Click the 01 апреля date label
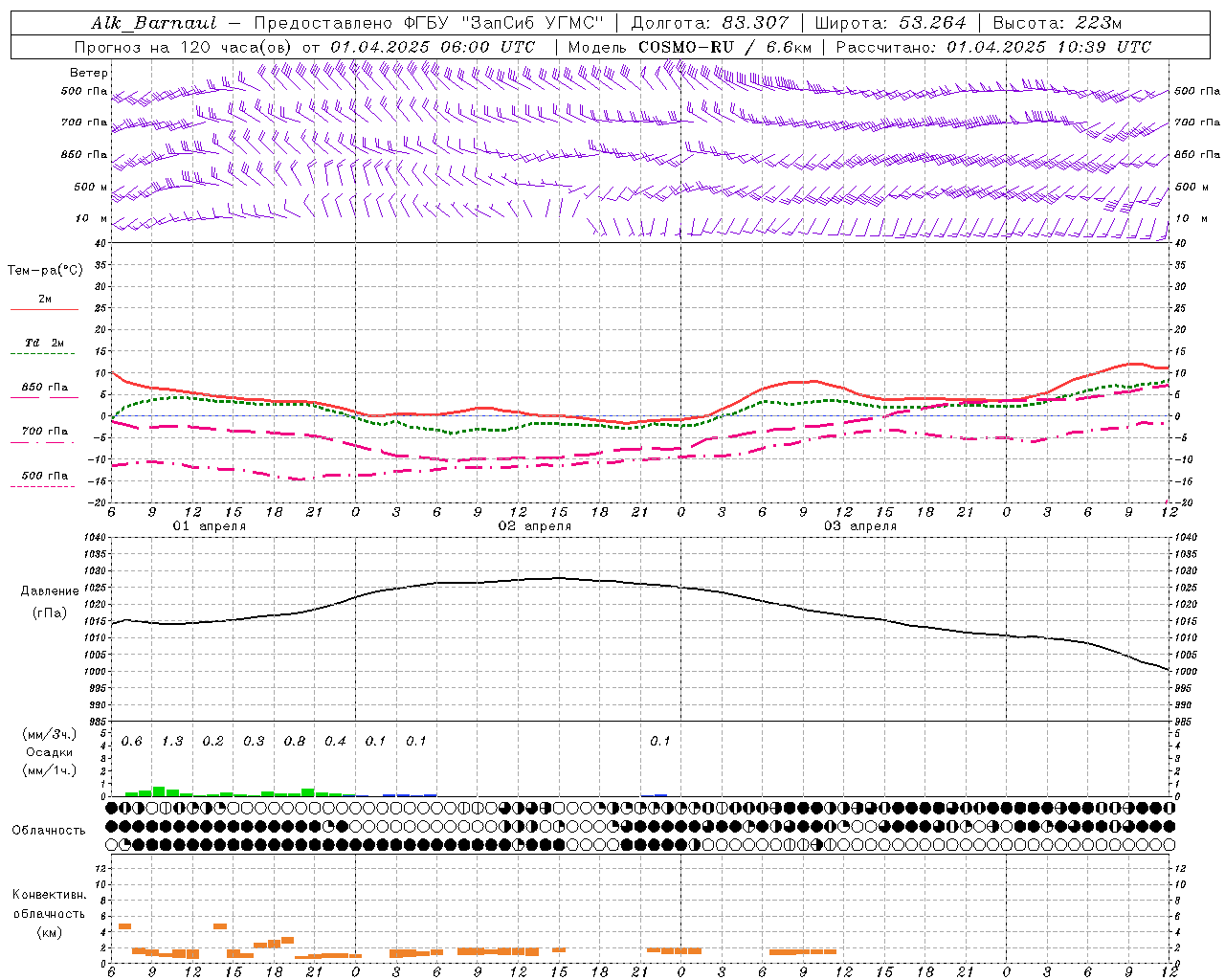Screen dimensions: 1225x980 [210, 526]
